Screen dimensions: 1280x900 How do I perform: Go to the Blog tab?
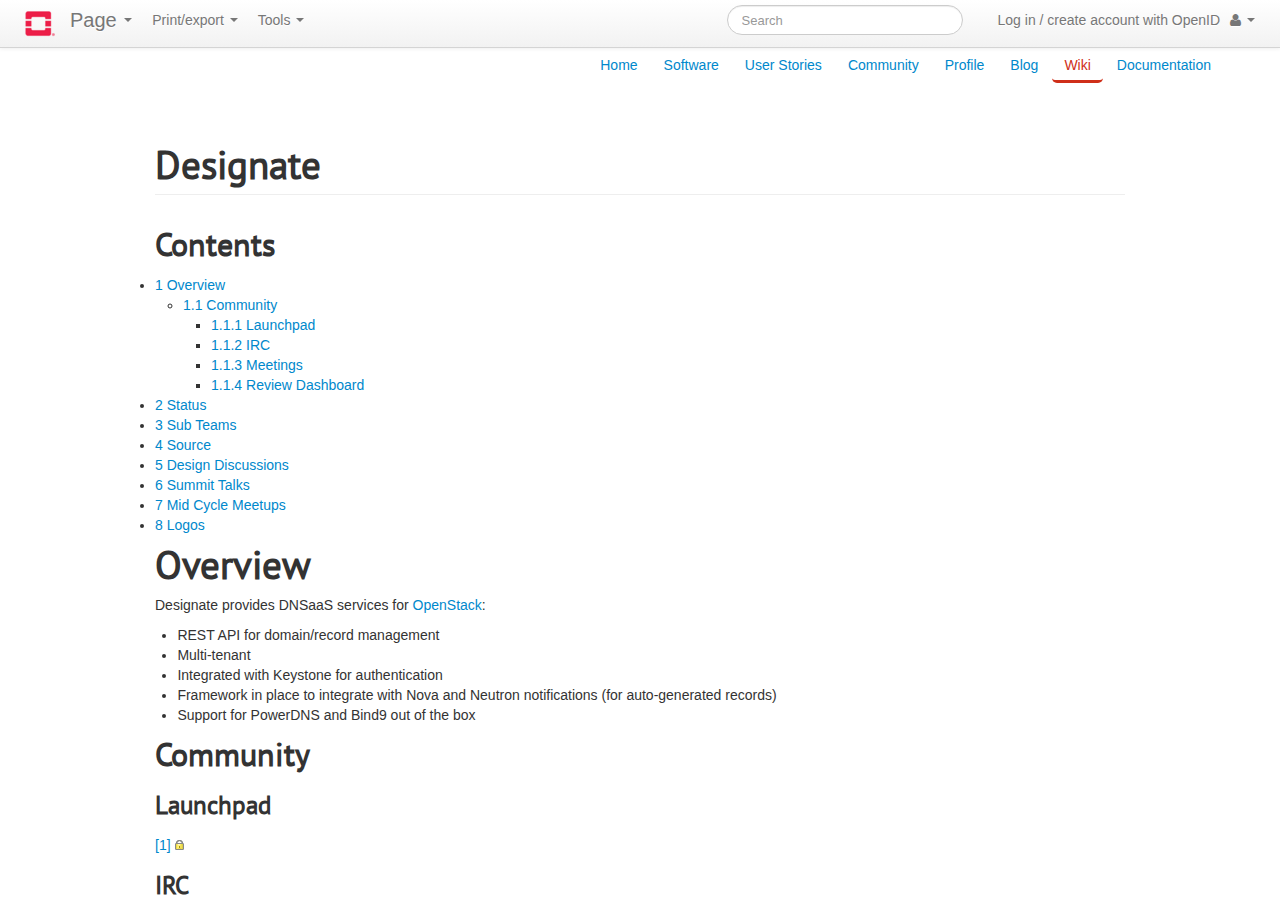pyautogui.click(x=1024, y=65)
